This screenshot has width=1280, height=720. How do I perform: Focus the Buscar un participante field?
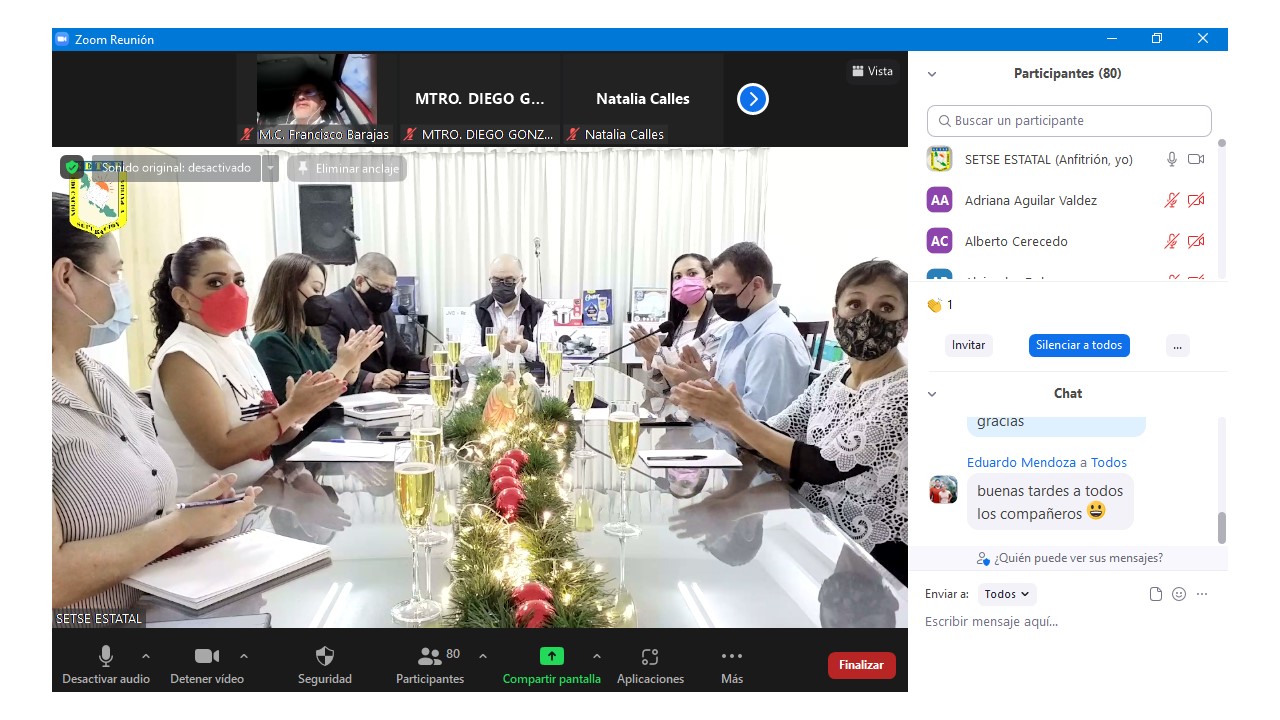(1069, 120)
